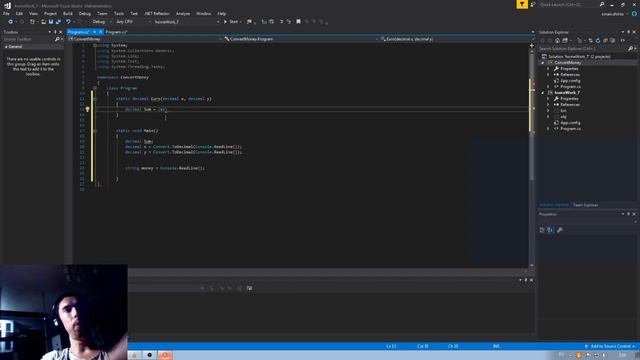Open the Build menu
Screen dimensions: 640x360
coord(68,14)
